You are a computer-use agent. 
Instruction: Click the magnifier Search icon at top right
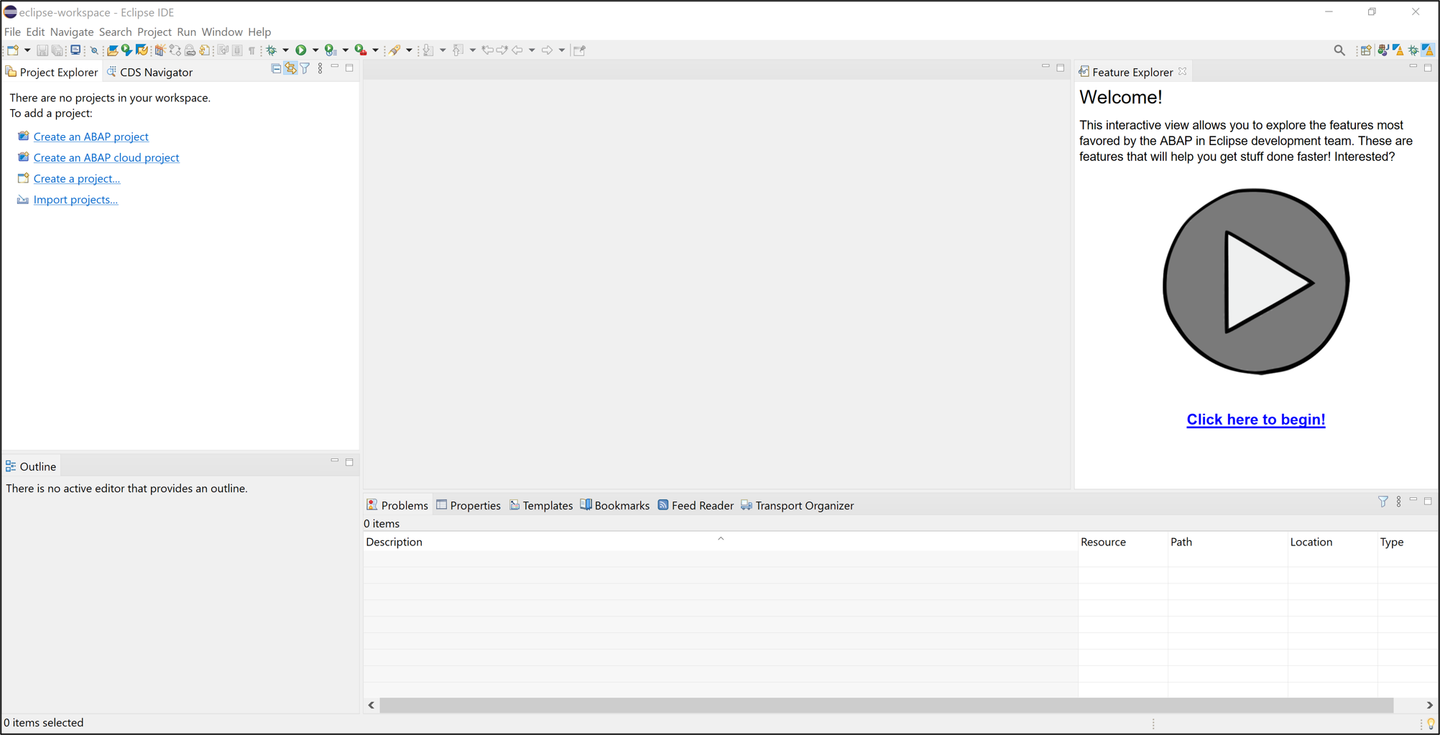tap(1340, 50)
